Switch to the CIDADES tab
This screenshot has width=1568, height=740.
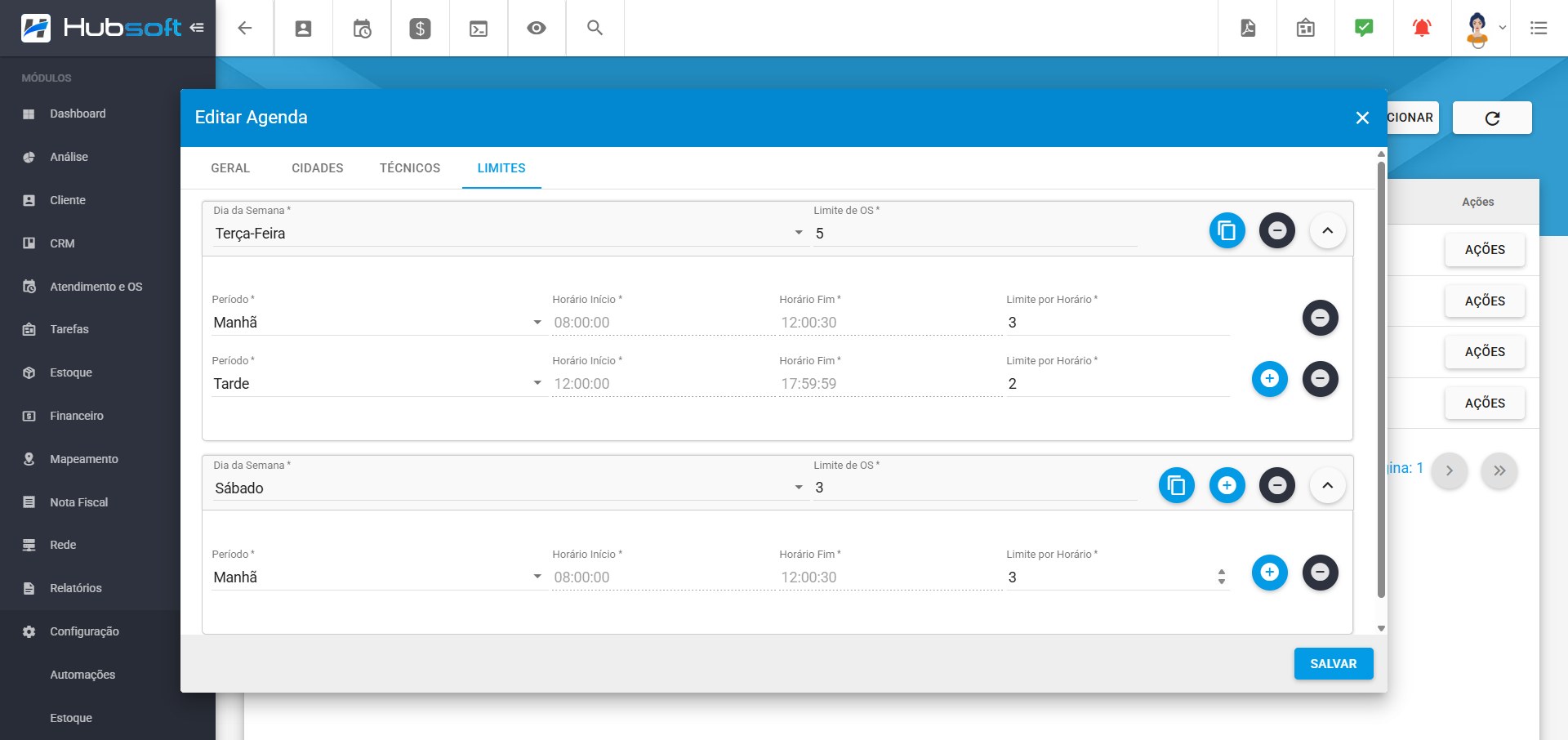point(318,168)
